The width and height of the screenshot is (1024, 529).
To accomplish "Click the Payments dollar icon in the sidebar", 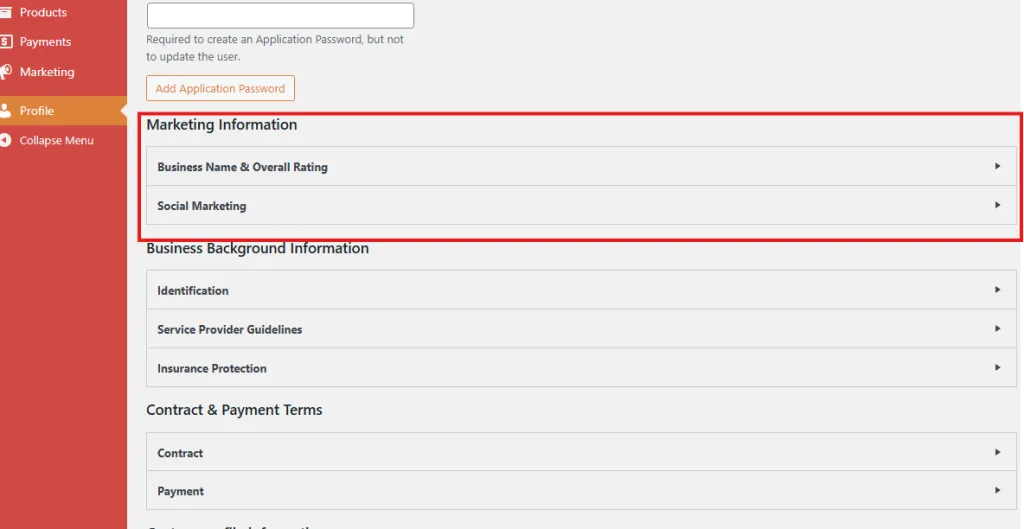I will point(5,42).
